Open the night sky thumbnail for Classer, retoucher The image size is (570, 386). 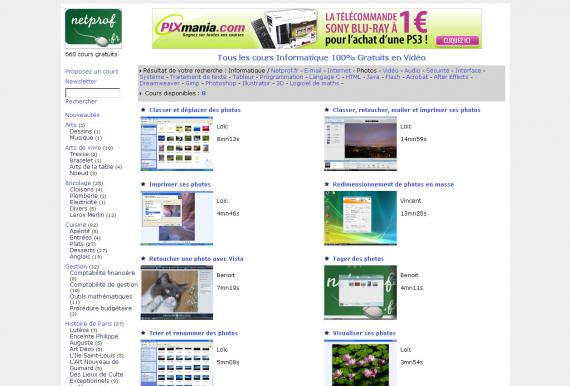point(360,144)
